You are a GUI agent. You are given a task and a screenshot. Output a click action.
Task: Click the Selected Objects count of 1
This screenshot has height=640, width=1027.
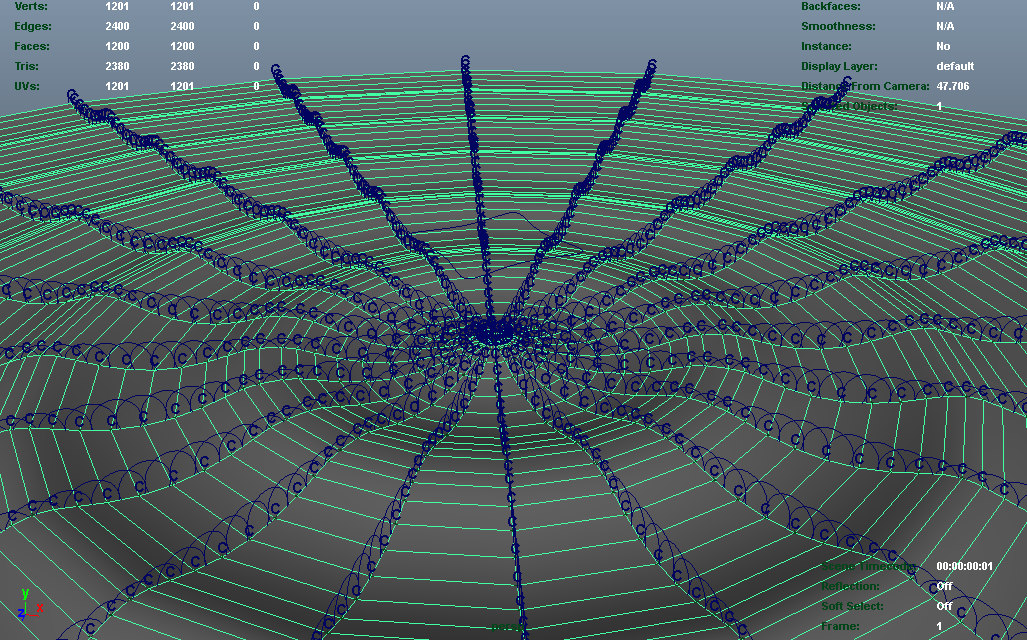coord(939,105)
